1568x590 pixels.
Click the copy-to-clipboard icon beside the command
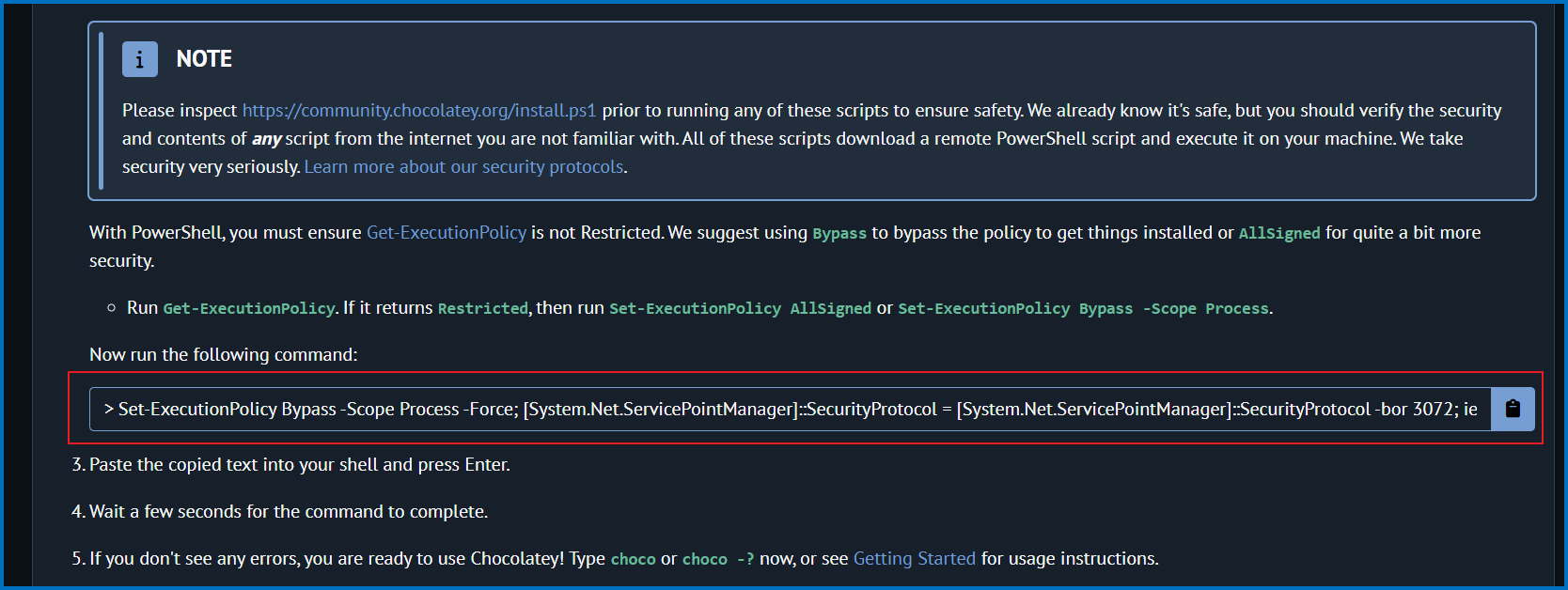pos(1513,409)
